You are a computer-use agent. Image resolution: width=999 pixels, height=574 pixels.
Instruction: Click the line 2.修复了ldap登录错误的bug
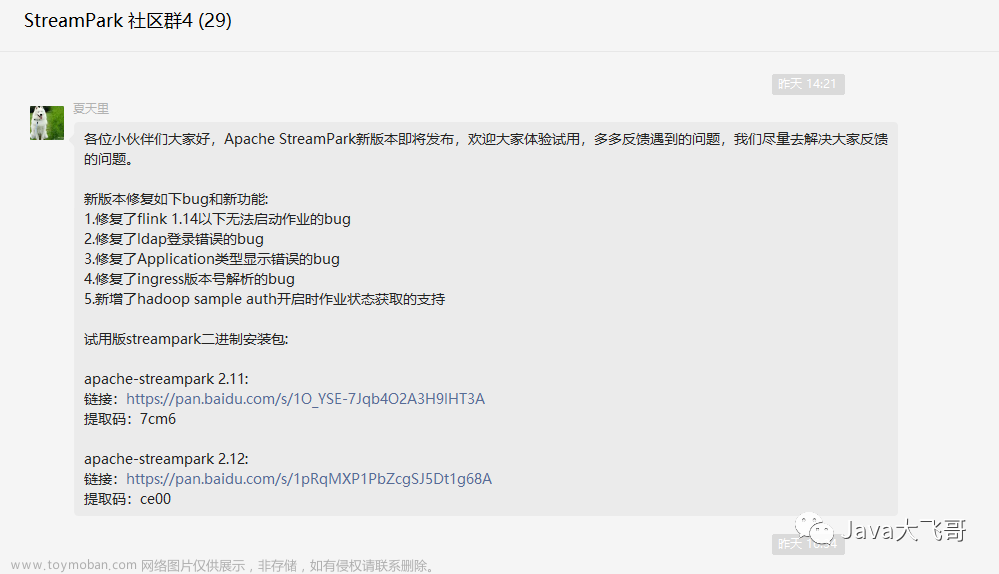coord(174,239)
